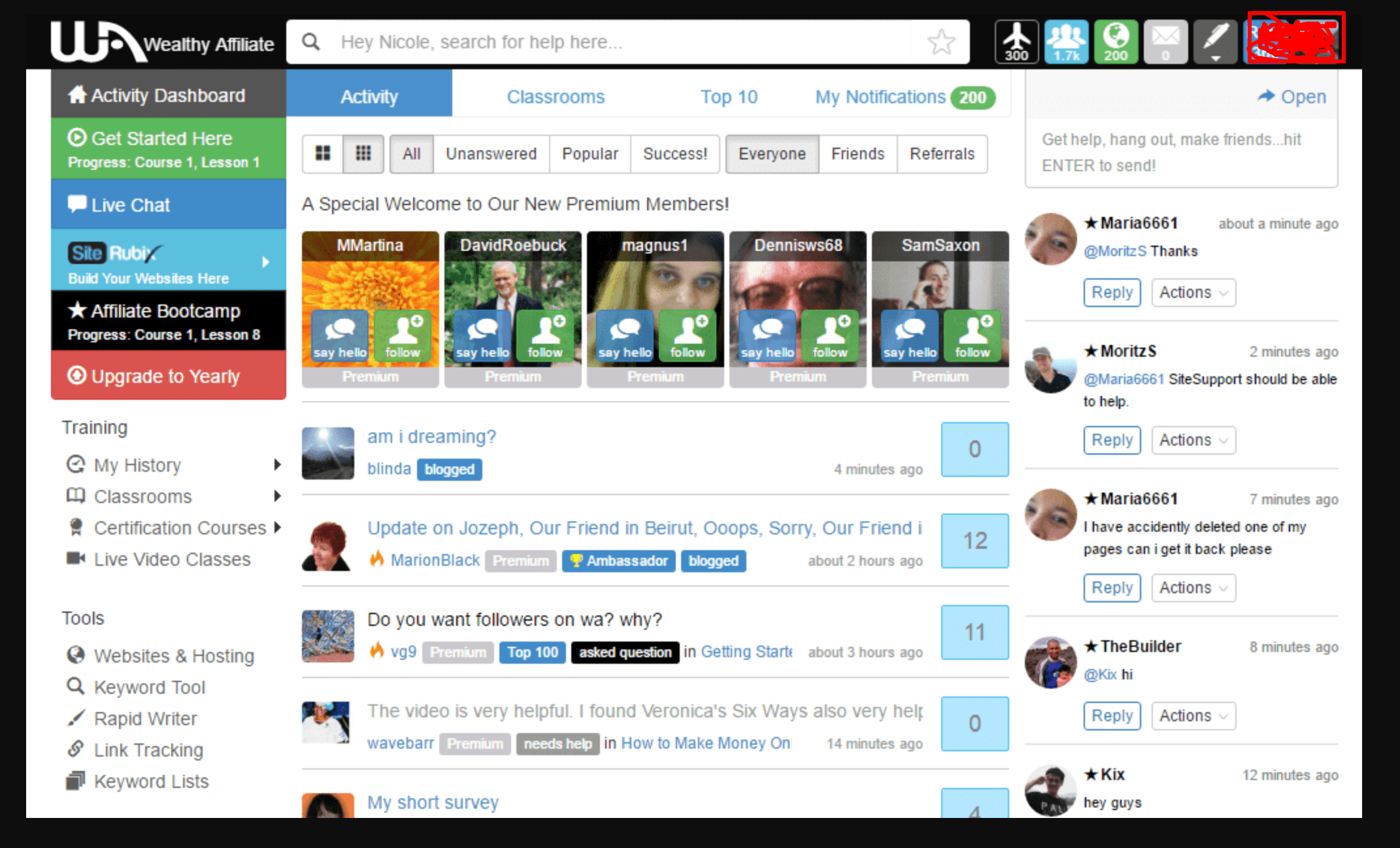This screenshot has width=1400, height=848.
Task: Open My Notifications tab
Action: pos(905,97)
